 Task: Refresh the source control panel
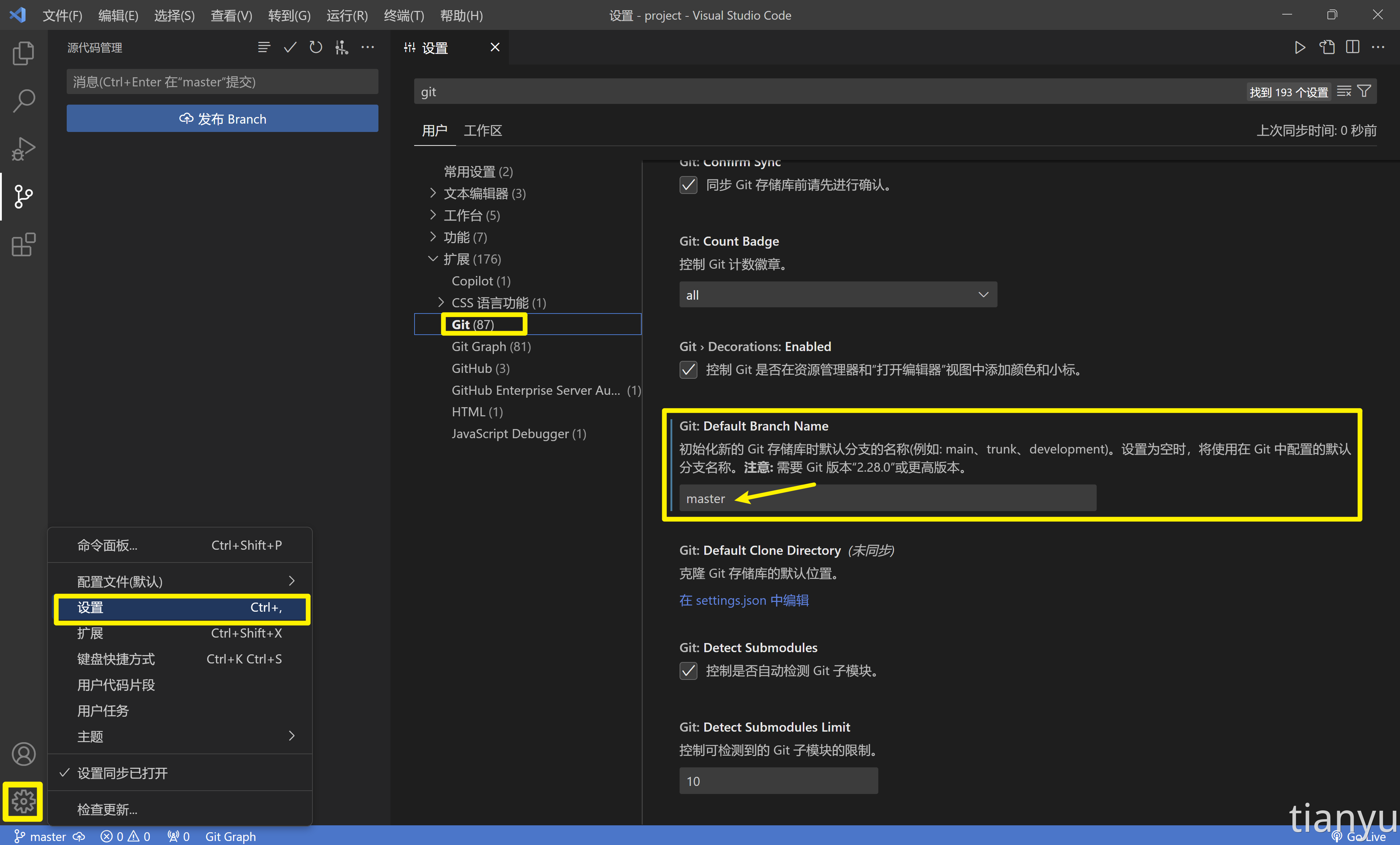click(316, 47)
